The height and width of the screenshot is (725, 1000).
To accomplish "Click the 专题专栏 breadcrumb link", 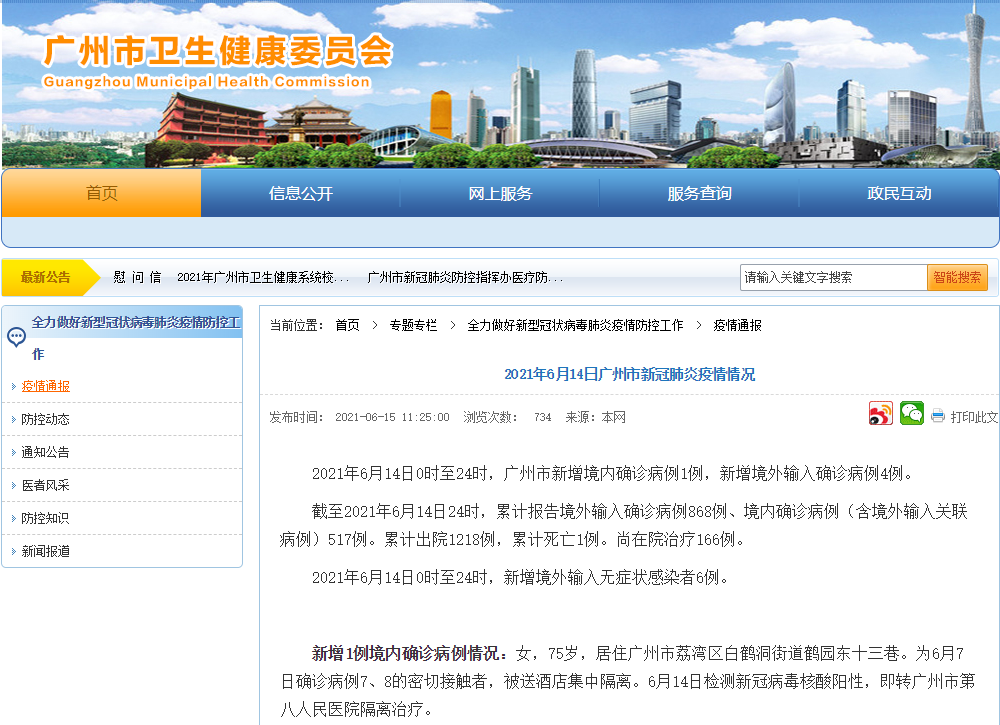I will (x=413, y=326).
